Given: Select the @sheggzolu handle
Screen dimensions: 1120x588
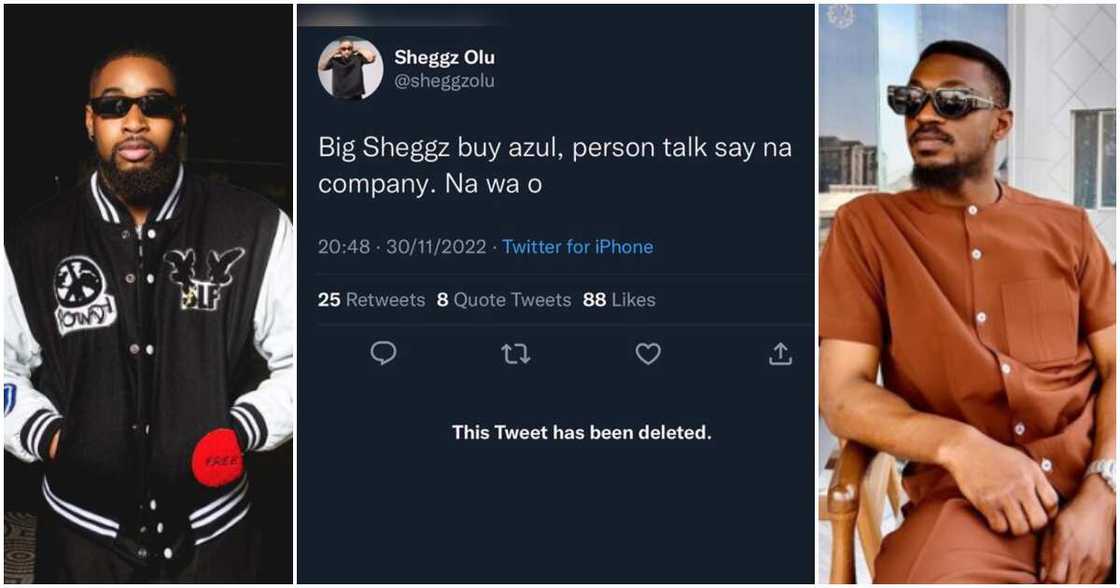Looking at the screenshot, I should (x=445, y=81).
